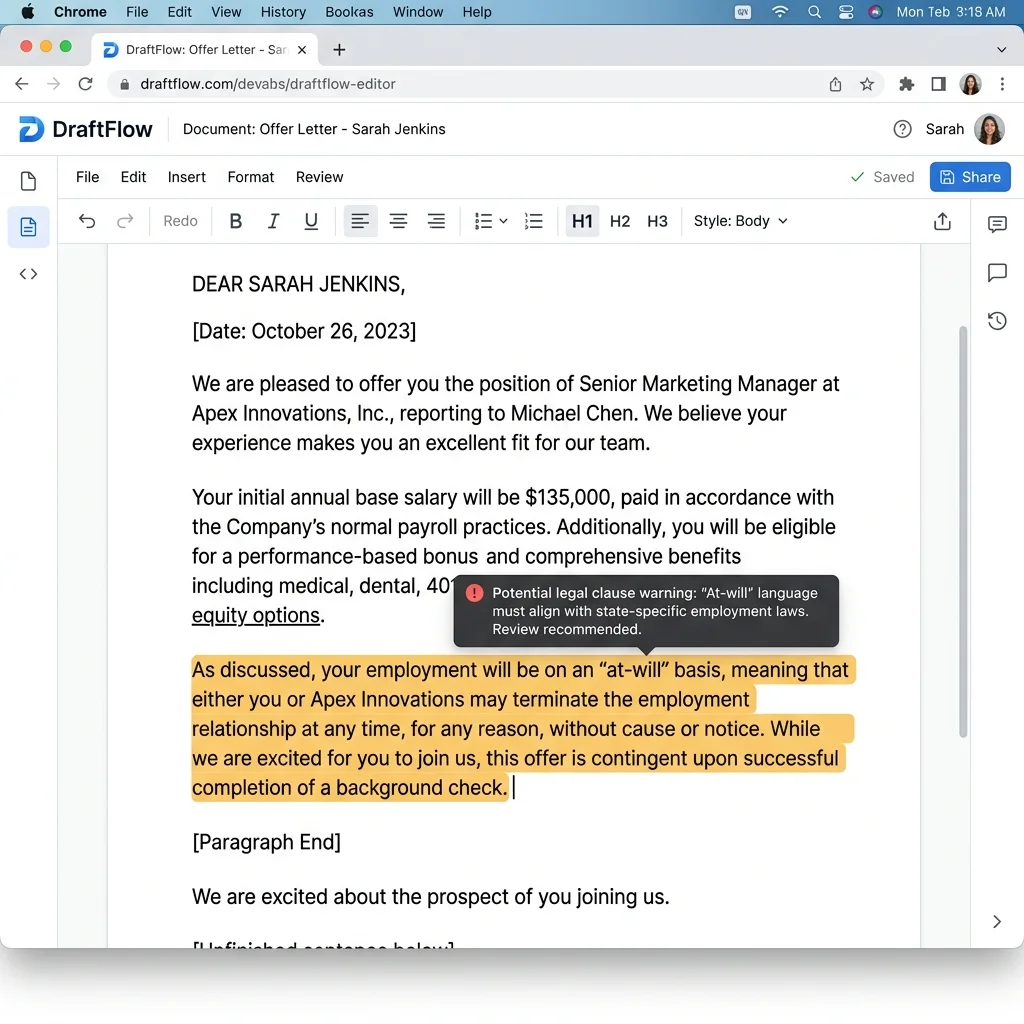The height and width of the screenshot is (1024, 1024).
Task: Open Sarah's profile avatar in app header
Action: coord(989,129)
